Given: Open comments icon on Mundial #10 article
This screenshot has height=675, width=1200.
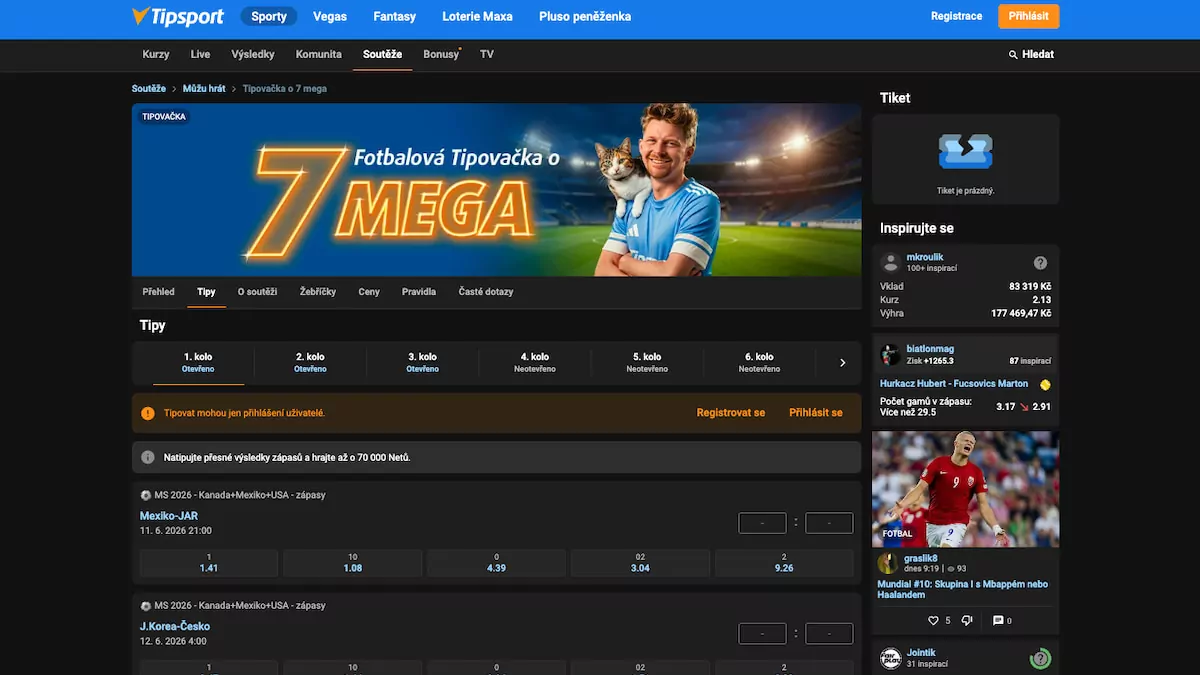Looking at the screenshot, I should [998, 621].
